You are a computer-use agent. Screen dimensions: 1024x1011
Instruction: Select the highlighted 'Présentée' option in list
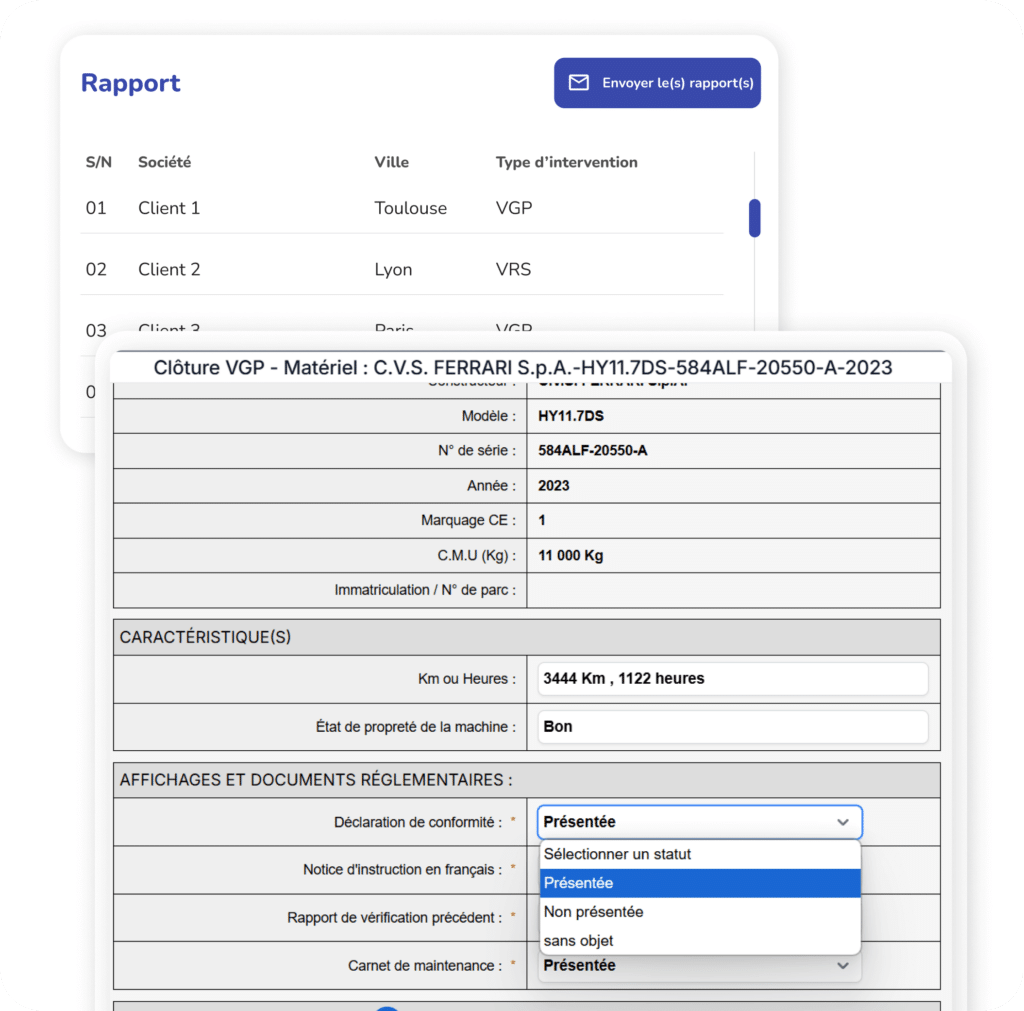(700, 883)
